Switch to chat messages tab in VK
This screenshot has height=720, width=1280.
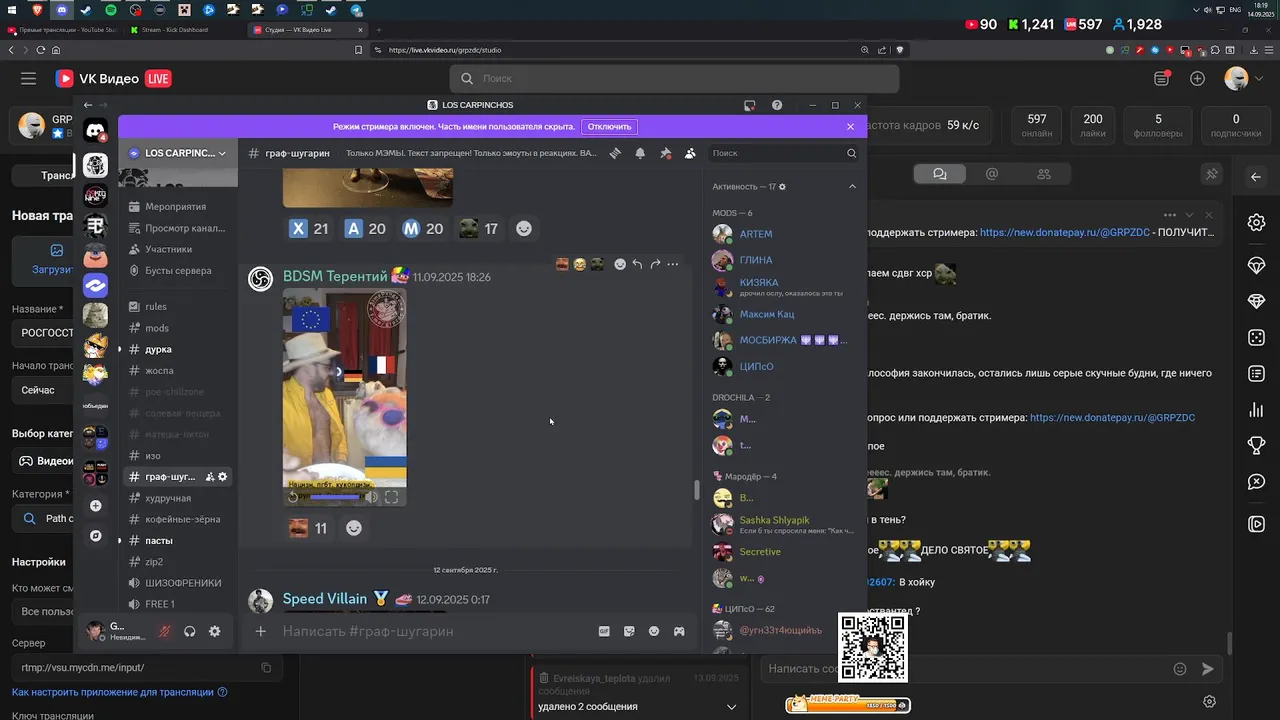940,174
